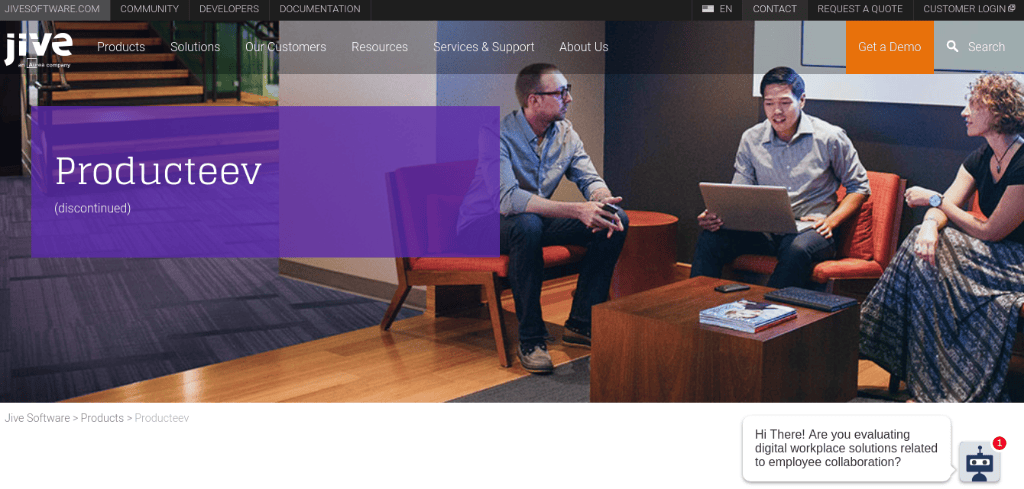1024x489 pixels.
Task: Click Products breadcrumb link
Action: tap(102, 418)
